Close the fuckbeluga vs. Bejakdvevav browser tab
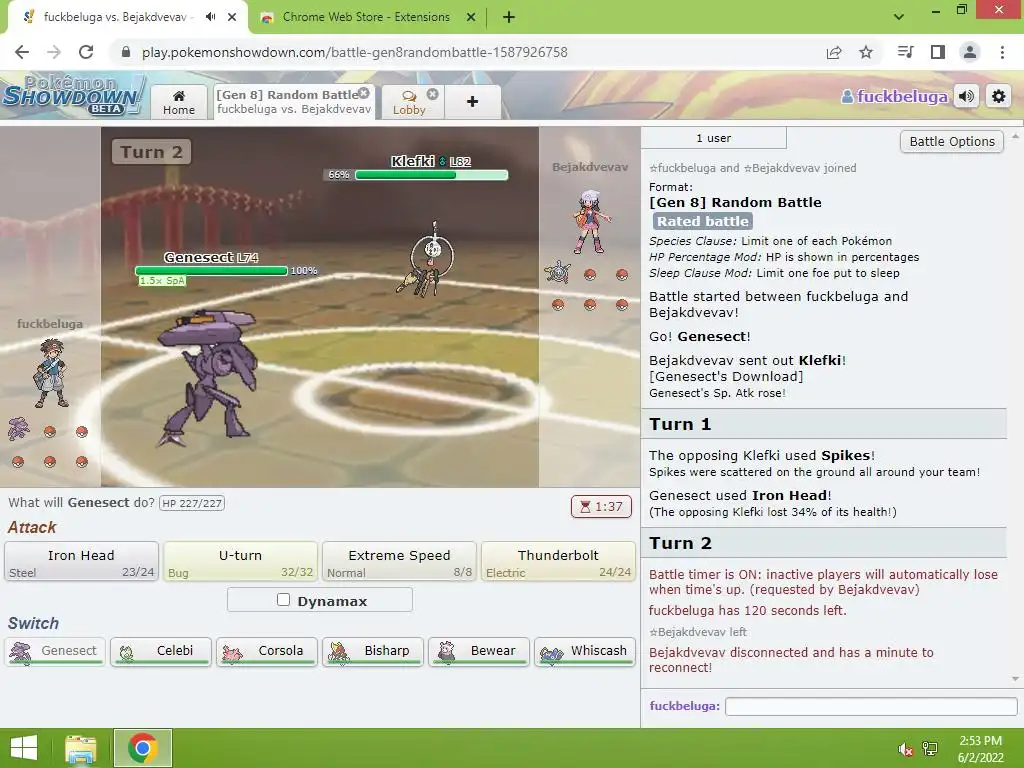1024x768 pixels. pyautogui.click(x=232, y=17)
